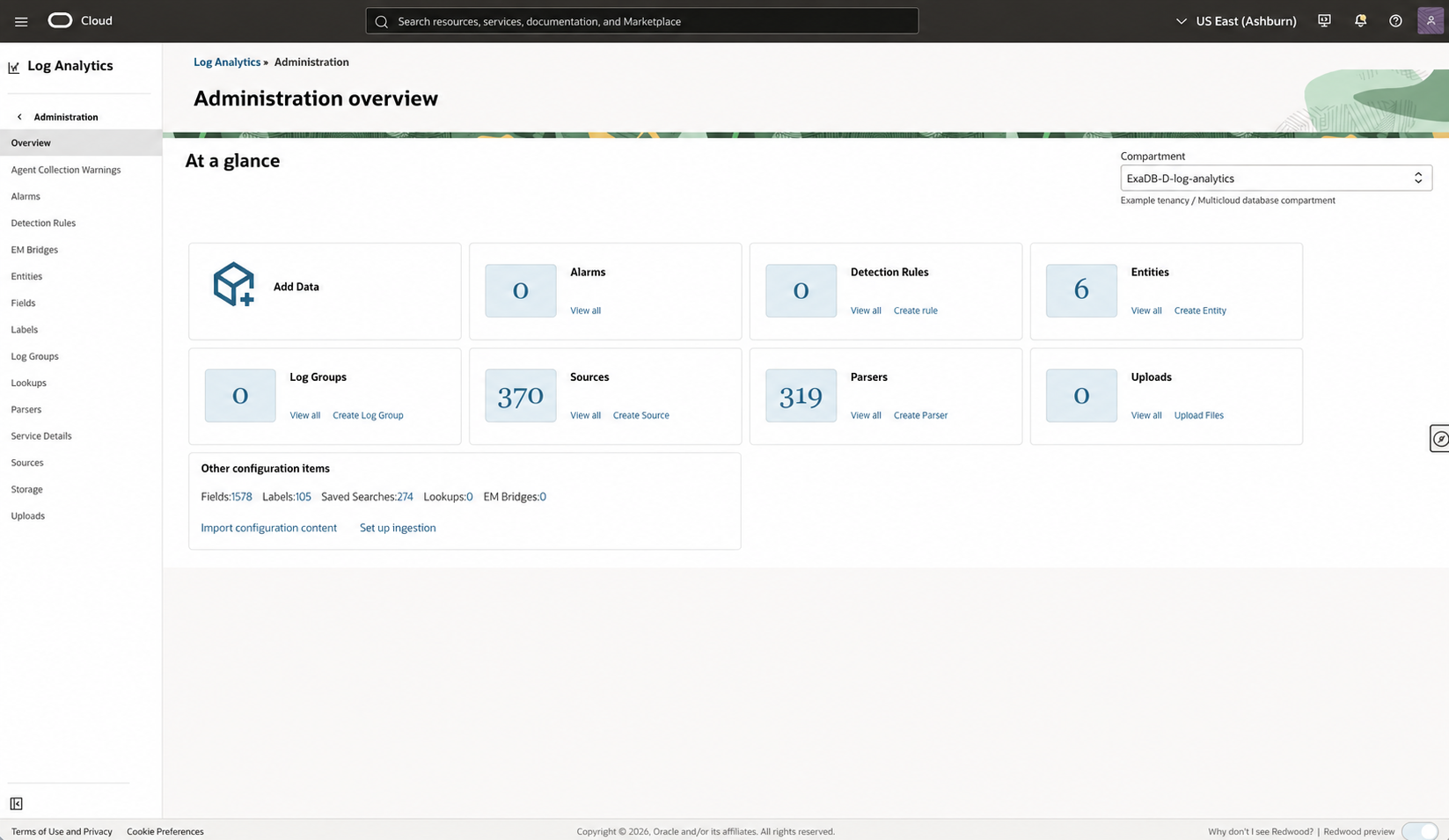The width and height of the screenshot is (1449, 840).
Task: Click Why don't I see Redwood?
Action: pyautogui.click(x=1260, y=831)
